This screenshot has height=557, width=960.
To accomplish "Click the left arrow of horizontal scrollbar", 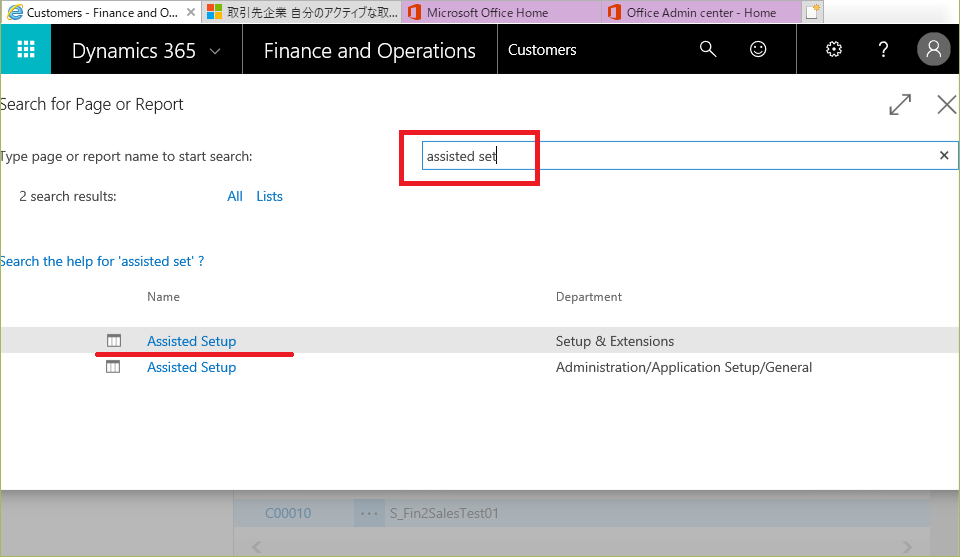I will point(257,547).
